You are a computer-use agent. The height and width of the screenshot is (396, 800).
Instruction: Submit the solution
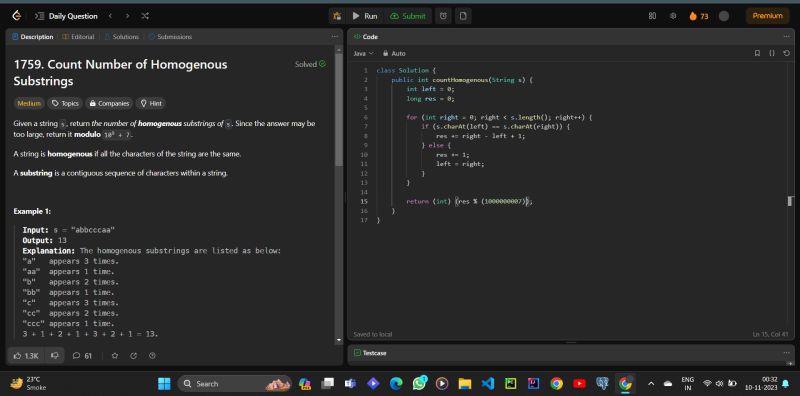408,16
